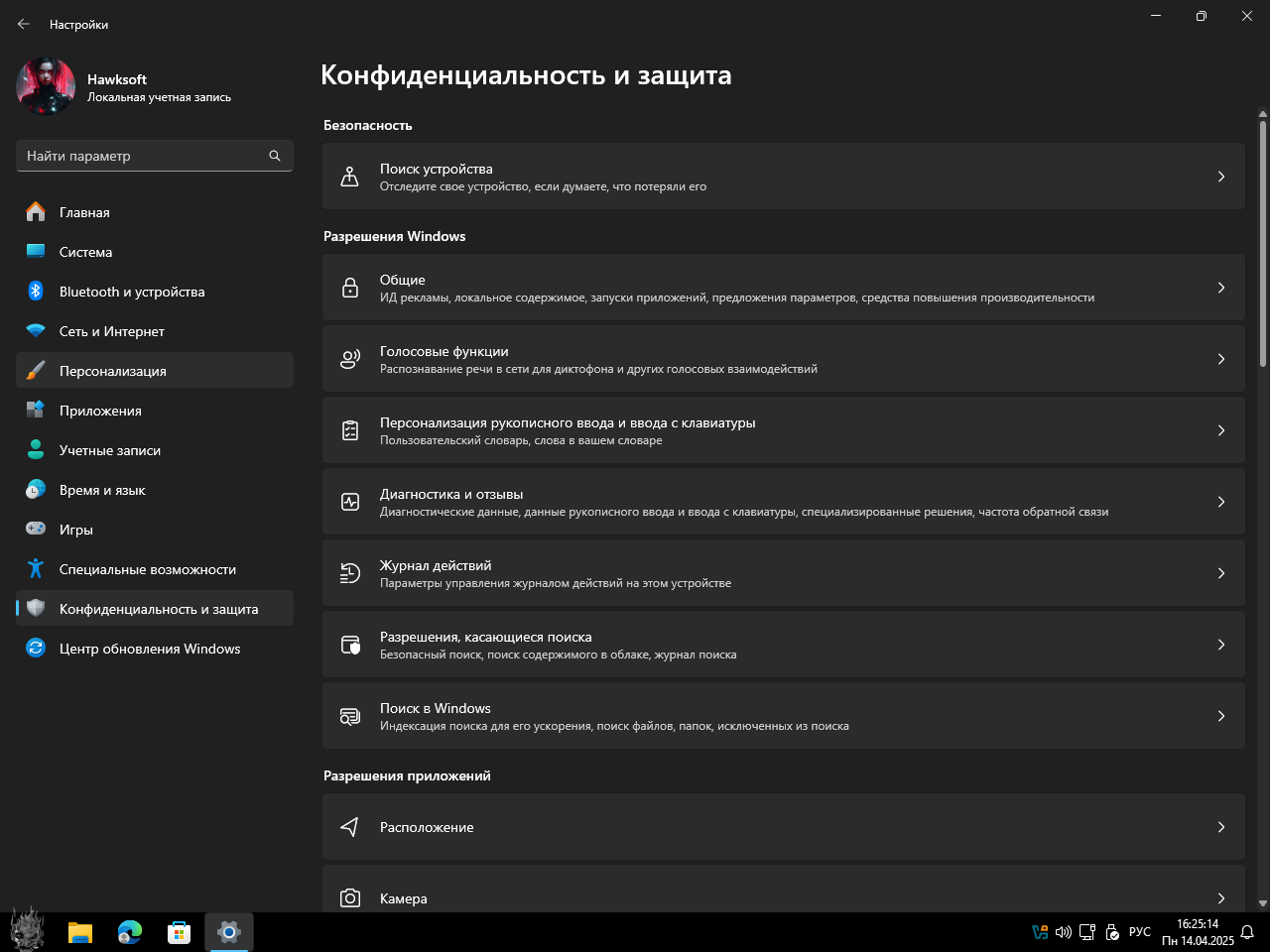Click the search magnifier icon in sidebar
The width and height of the screenshot is (1270, 952).
tap(275, 156)
